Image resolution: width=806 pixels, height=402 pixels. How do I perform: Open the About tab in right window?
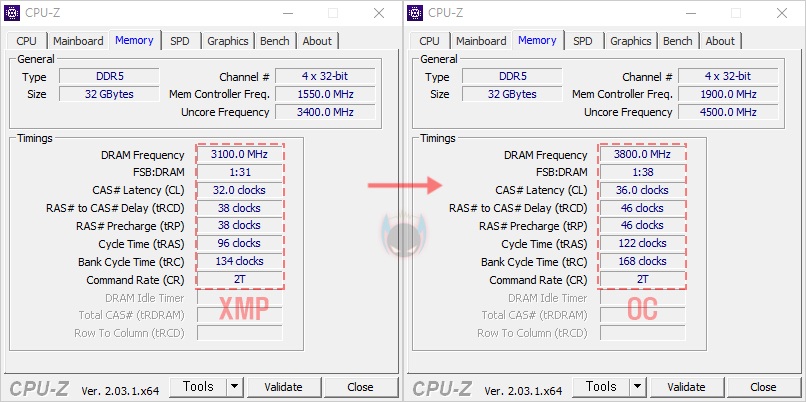click(720, 41)
